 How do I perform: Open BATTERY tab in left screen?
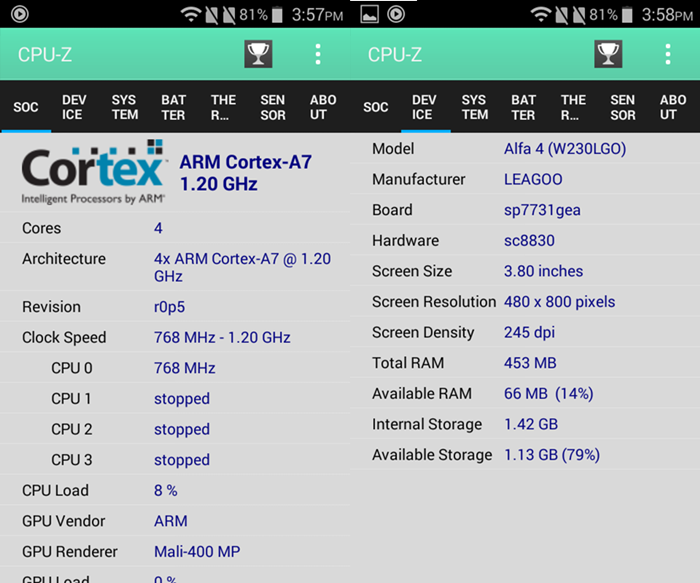coord(174,107)
